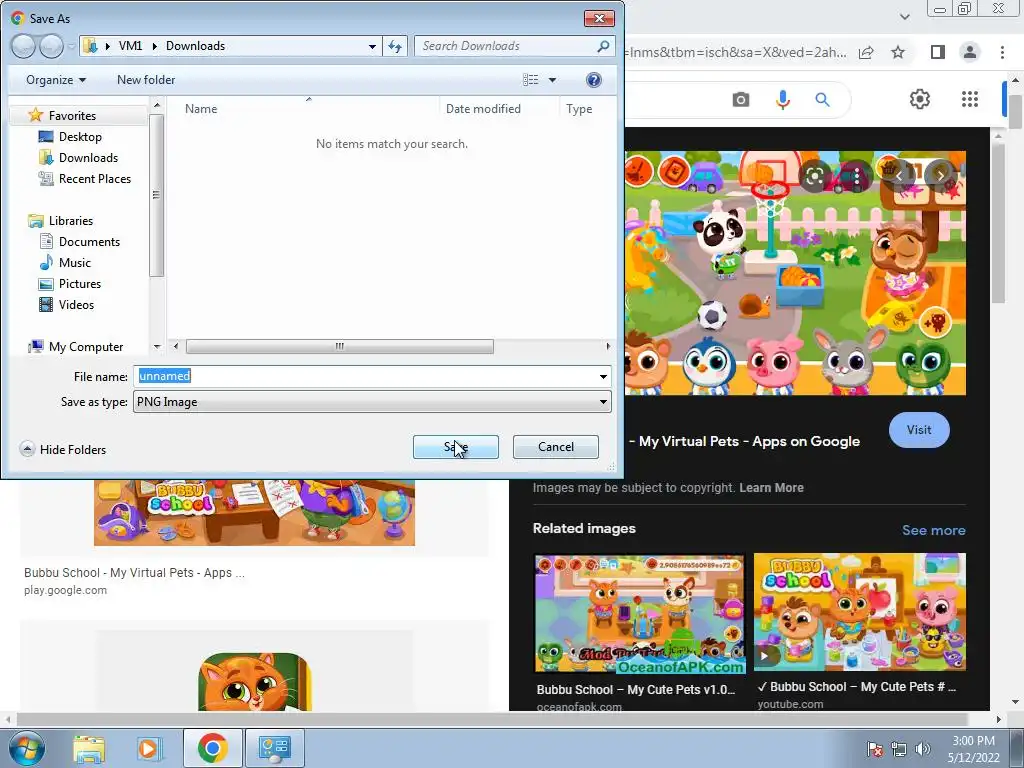Image resolution: width=1024 pixels, height=768 pixels.
Task: Click the Google Lens icon on preview image
Action: click(814, 176)
